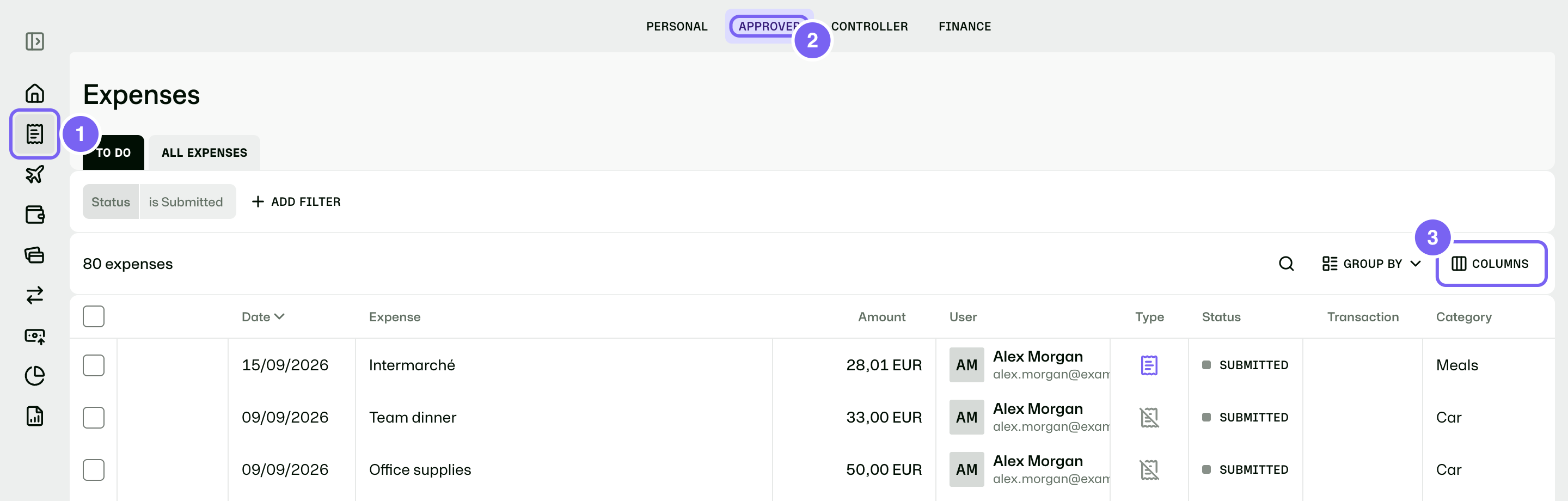Click AM avatar in Intermarché row
1568x501 pixels.
[x=966, y=365]
